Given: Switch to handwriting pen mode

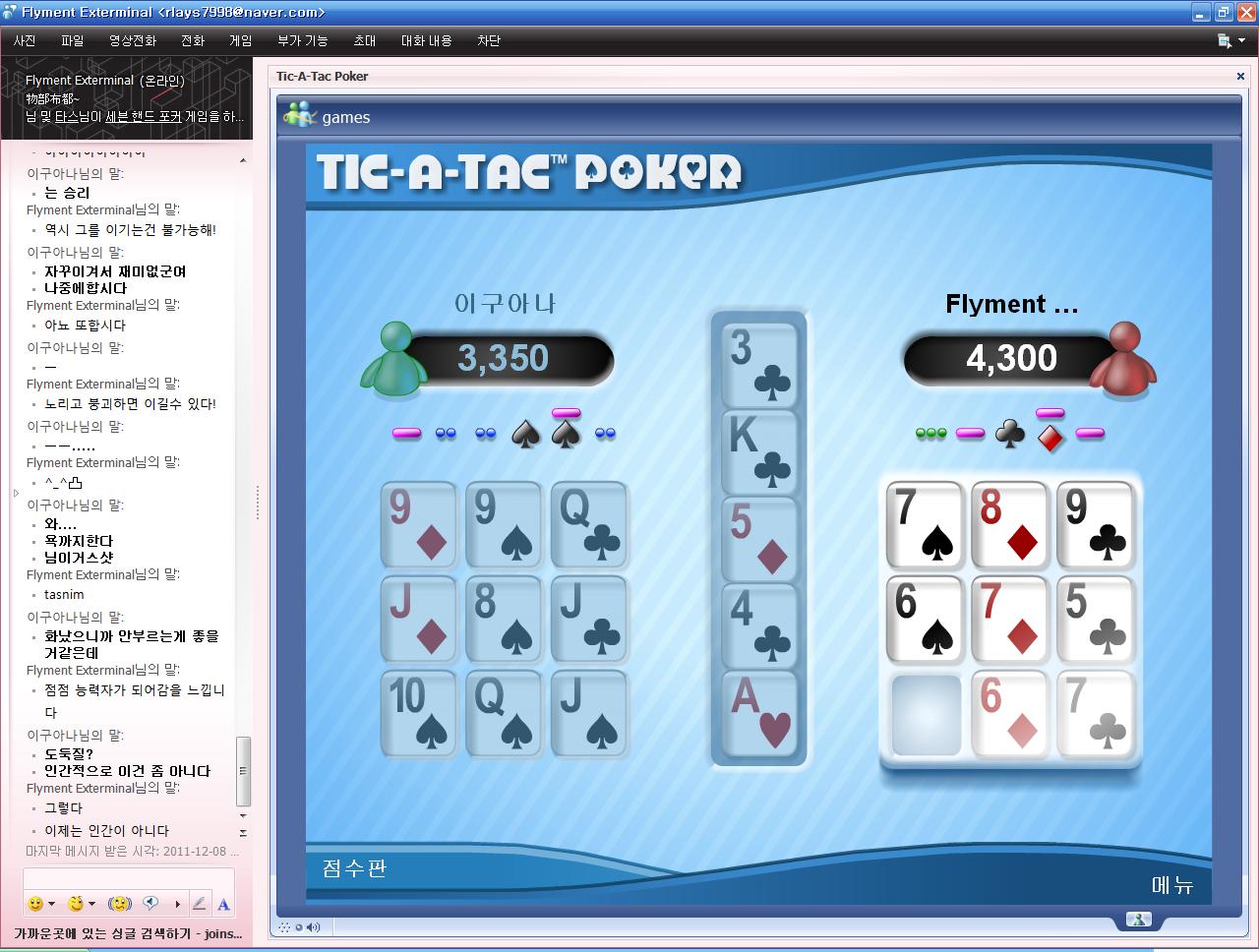Looking at the screenshot, I should [199, 904].
